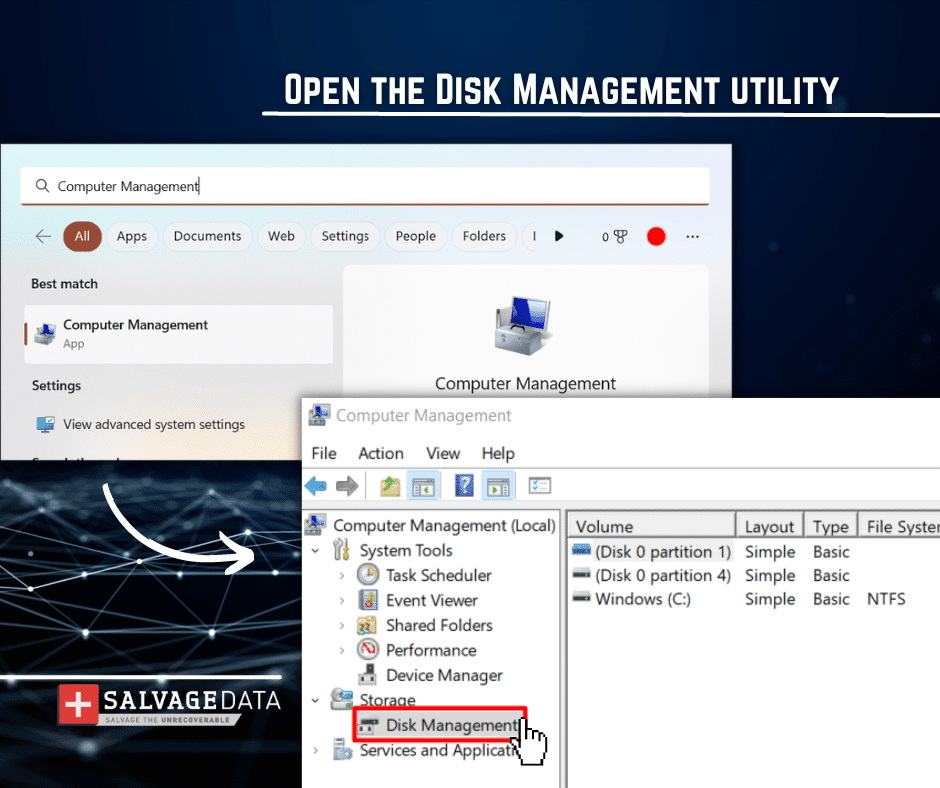Expand Services and Applications node
This screenshot has height=788, width=940.
coord(316,750)
